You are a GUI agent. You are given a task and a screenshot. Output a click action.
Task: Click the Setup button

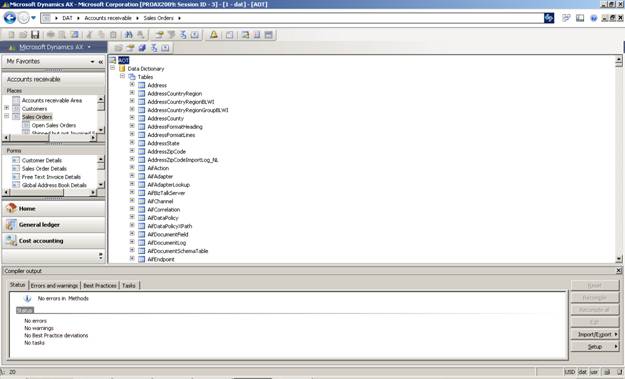click(595, 347)
